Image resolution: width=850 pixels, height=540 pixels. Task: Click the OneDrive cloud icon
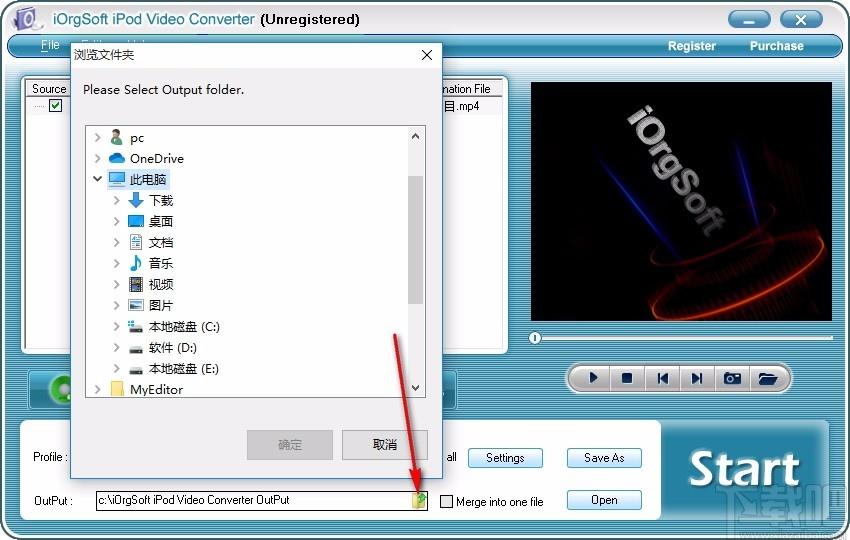pyautogui.click(x=117, y=158)
